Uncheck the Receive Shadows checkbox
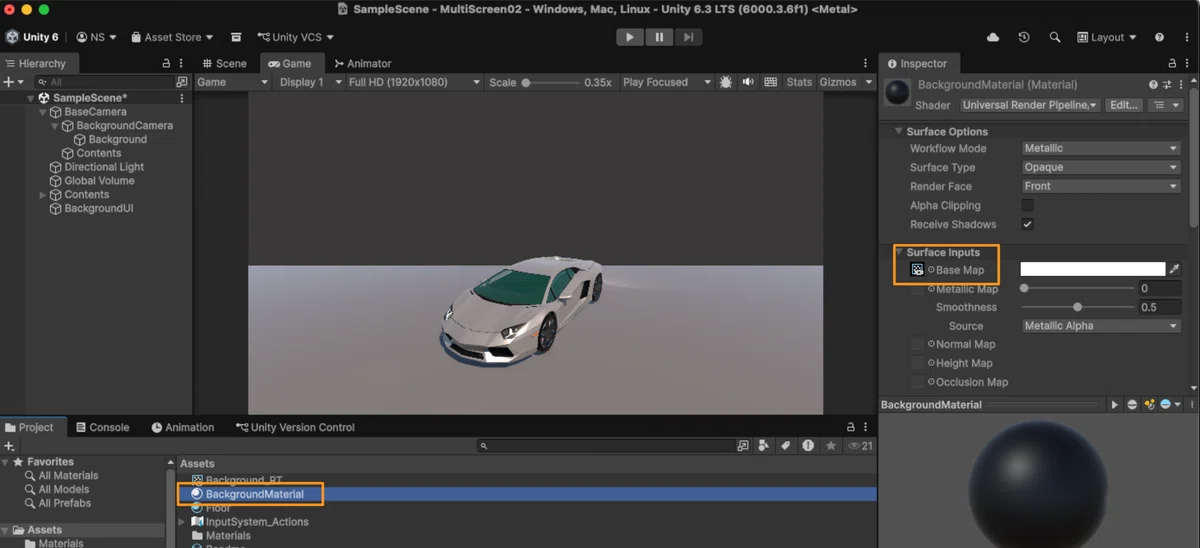Viewport: 1200px width, 548px height. tap(1027, 224)
